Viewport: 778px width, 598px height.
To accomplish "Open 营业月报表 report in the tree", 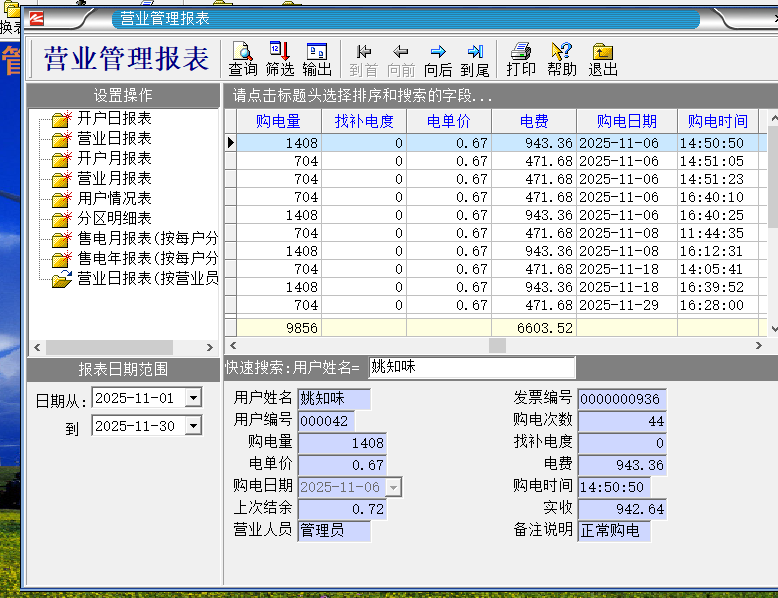I will [x=114, y=179].
